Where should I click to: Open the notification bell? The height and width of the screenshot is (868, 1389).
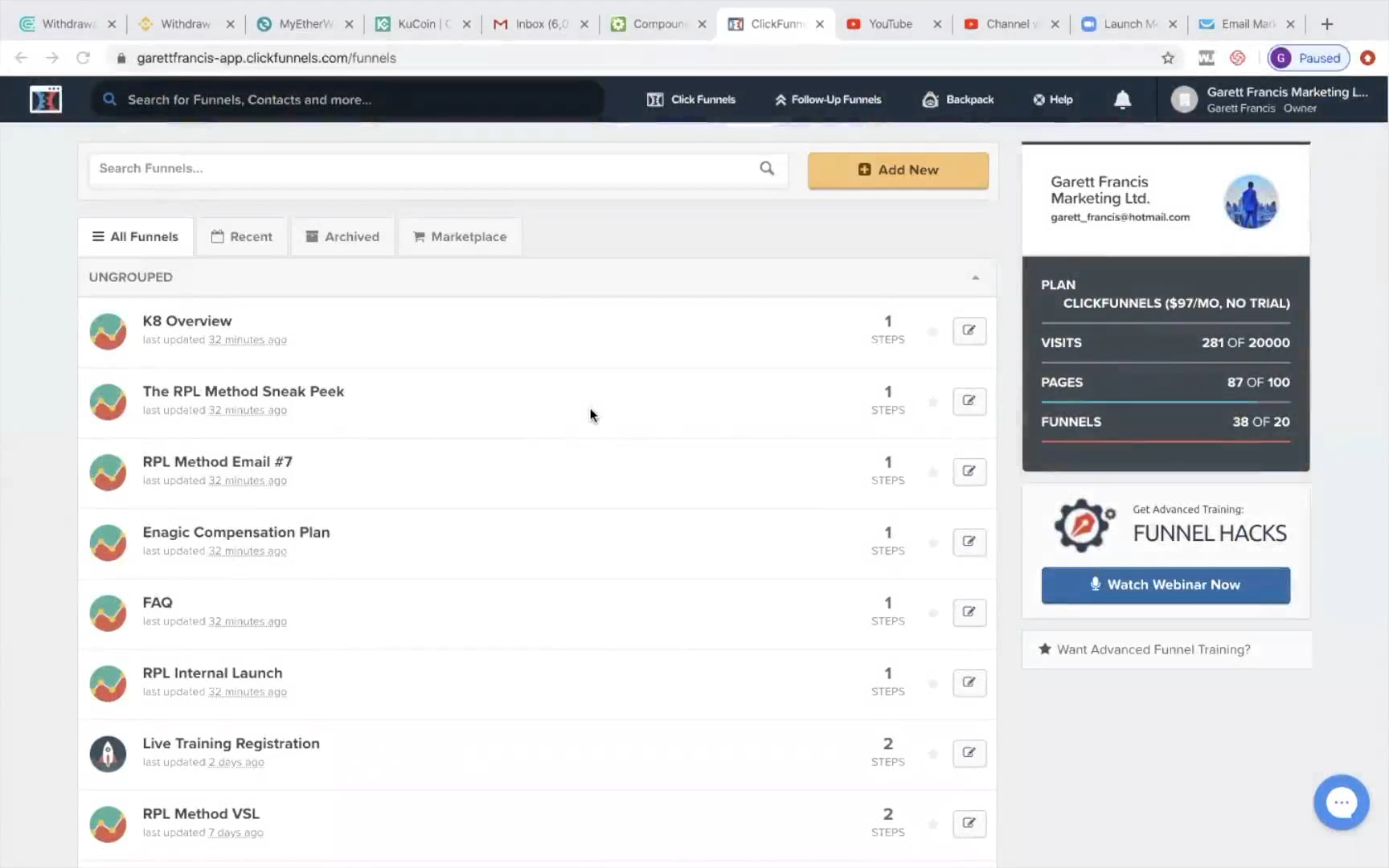(1122, 99)
